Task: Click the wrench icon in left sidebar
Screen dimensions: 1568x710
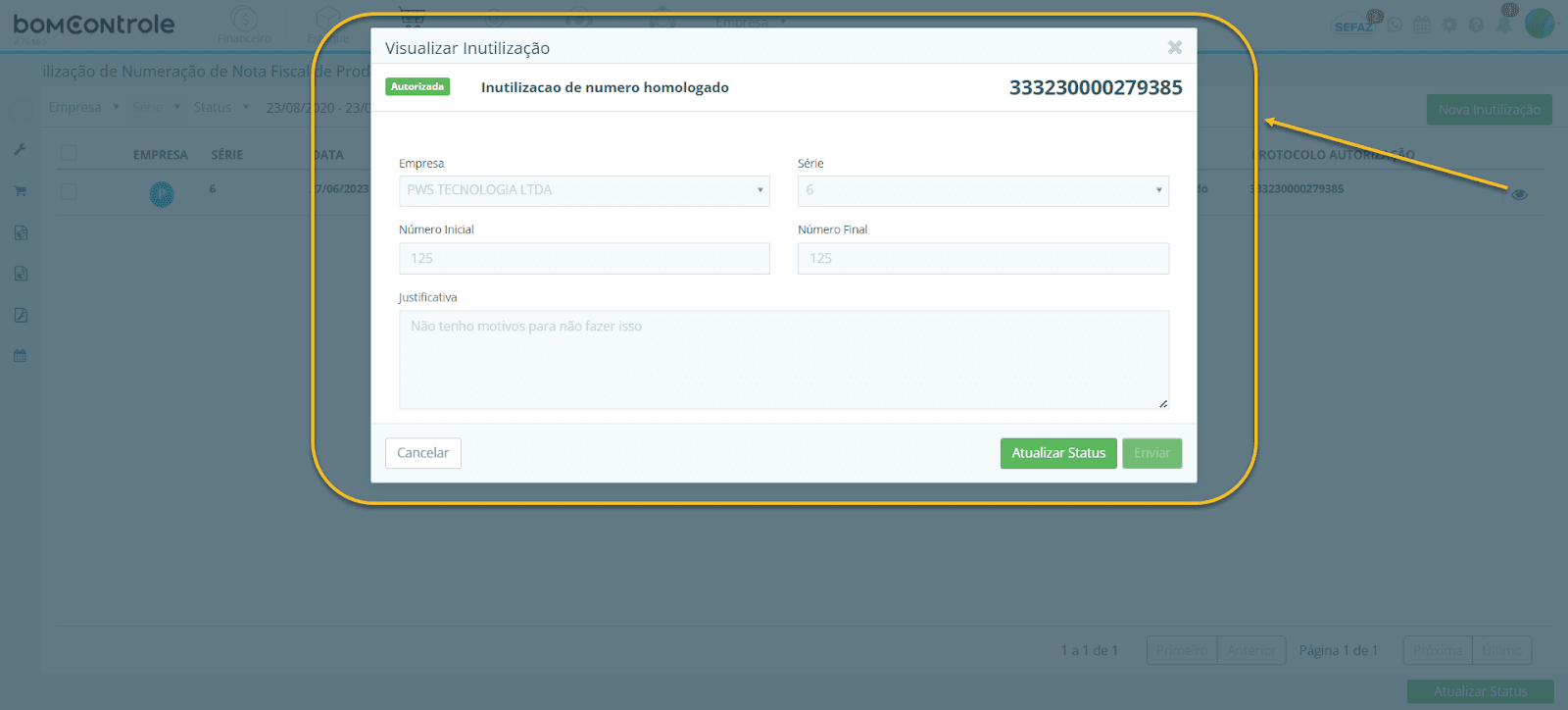Action: 20,149
